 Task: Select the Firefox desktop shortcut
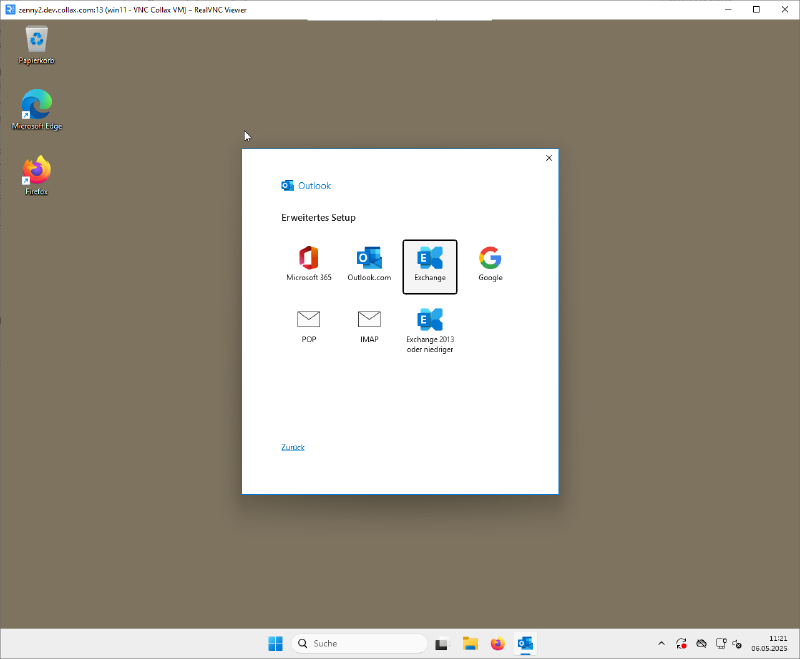[36, 176]
